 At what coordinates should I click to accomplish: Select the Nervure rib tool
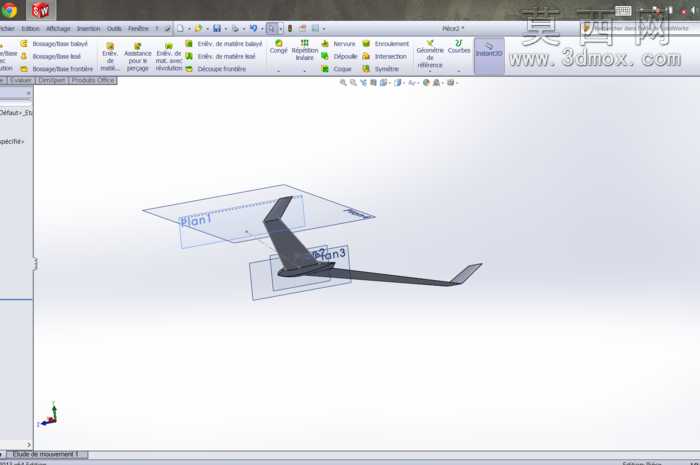coord(338,44)
